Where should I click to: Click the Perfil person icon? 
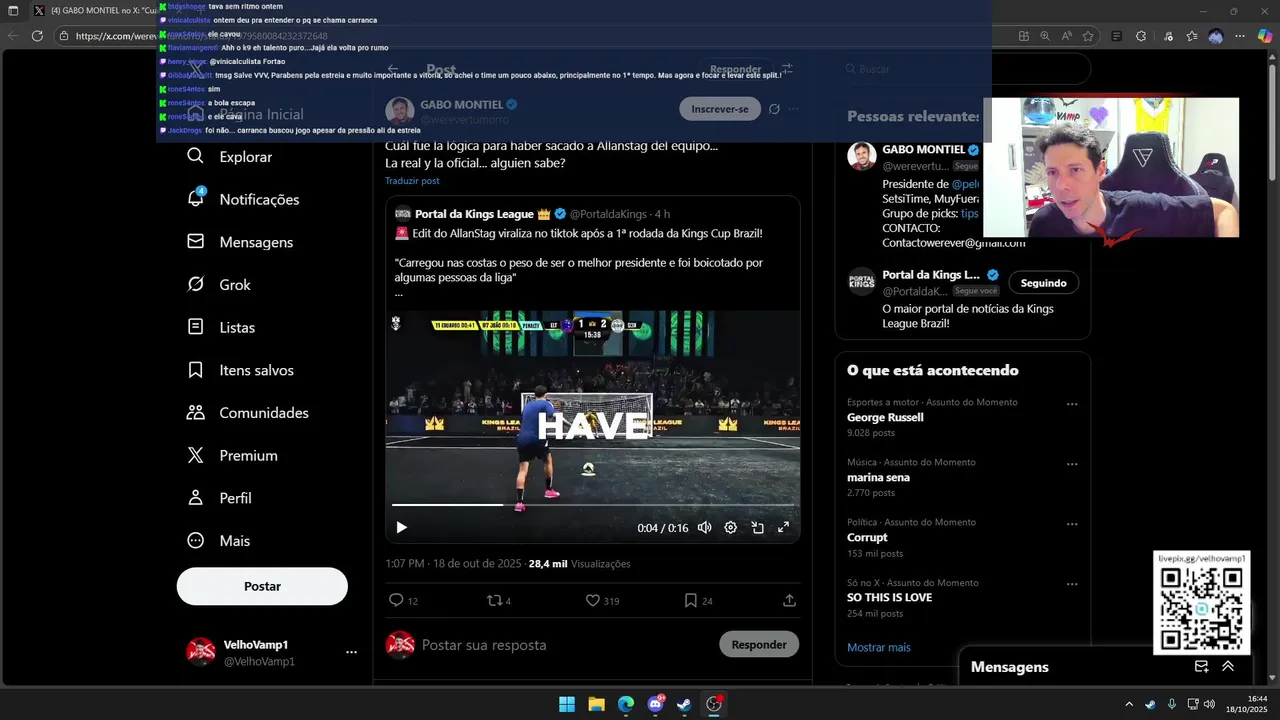(x=196, y=498)
